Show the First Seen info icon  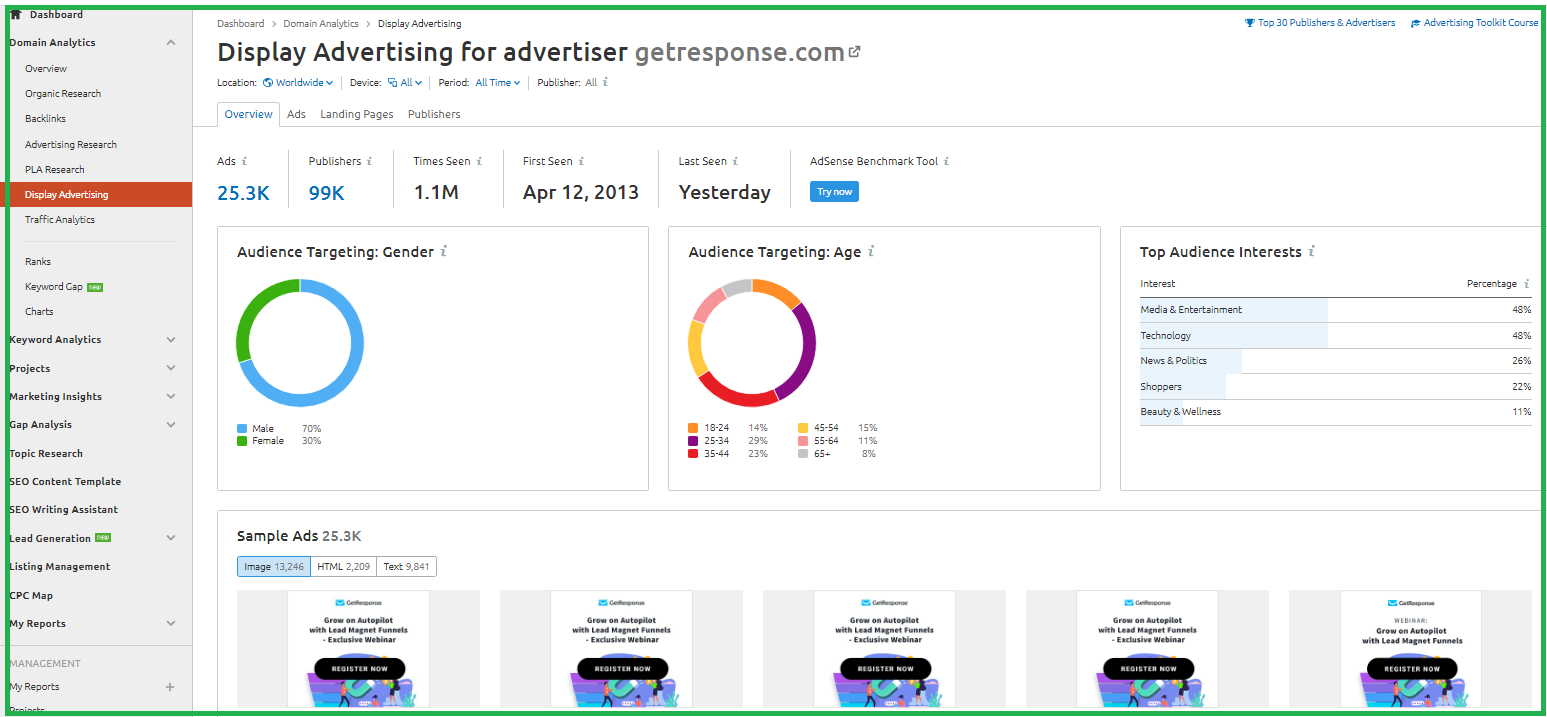pos(581,161)
